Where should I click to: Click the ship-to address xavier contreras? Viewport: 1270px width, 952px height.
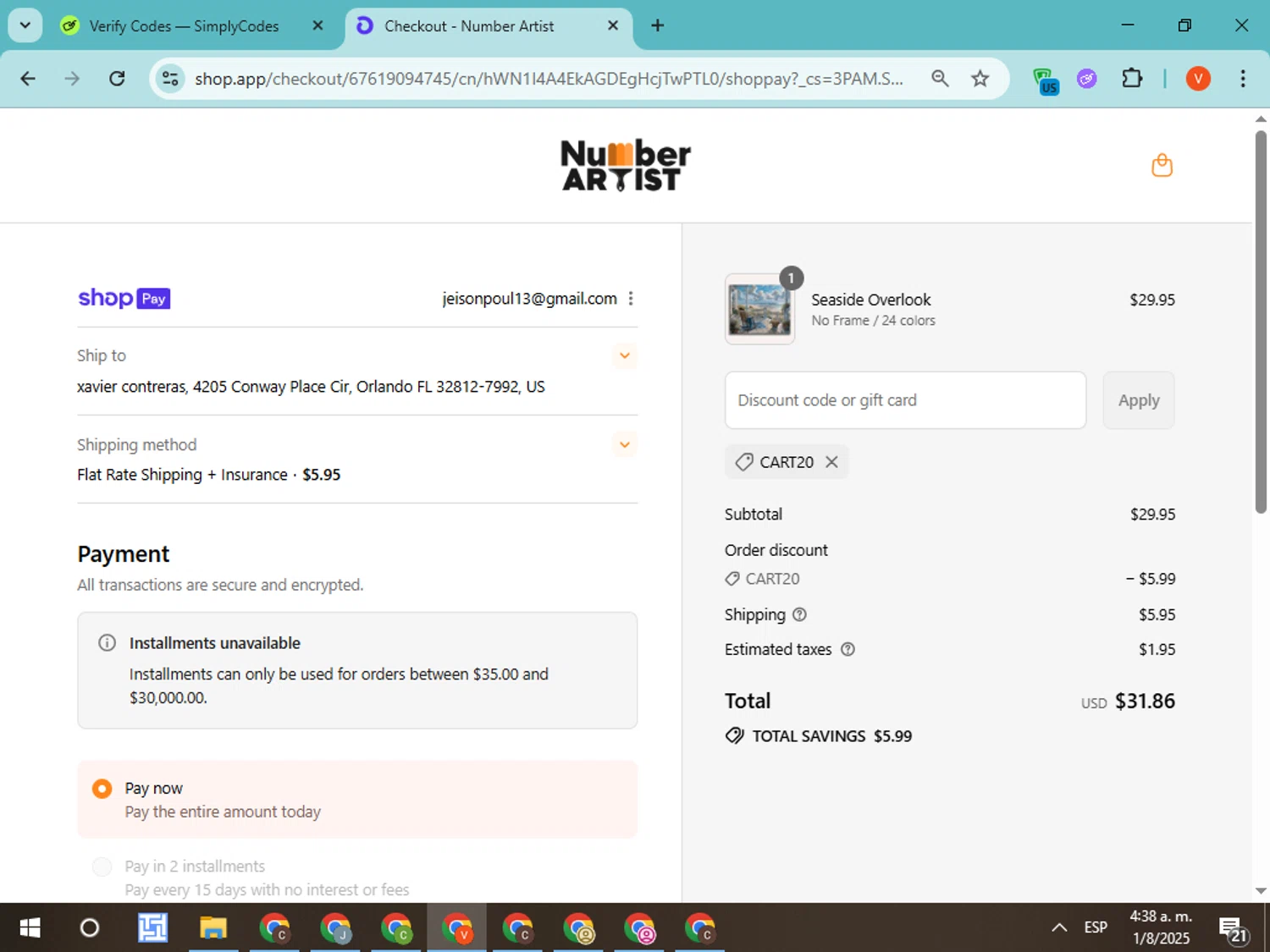(x=311, y=387)
